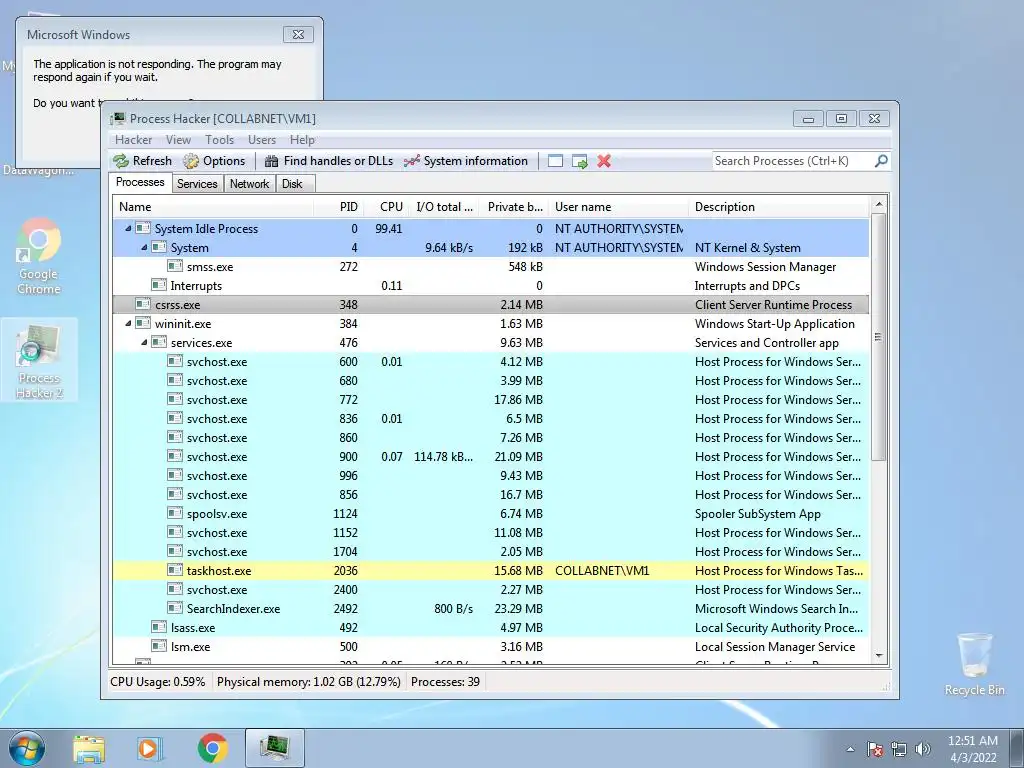Click the Processes: 39 status entry

[445, 682]
